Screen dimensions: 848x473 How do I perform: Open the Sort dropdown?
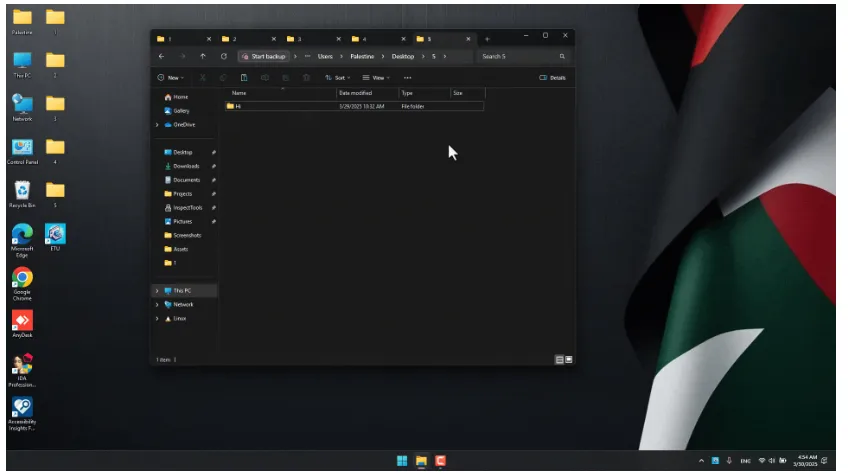point(338,78)
